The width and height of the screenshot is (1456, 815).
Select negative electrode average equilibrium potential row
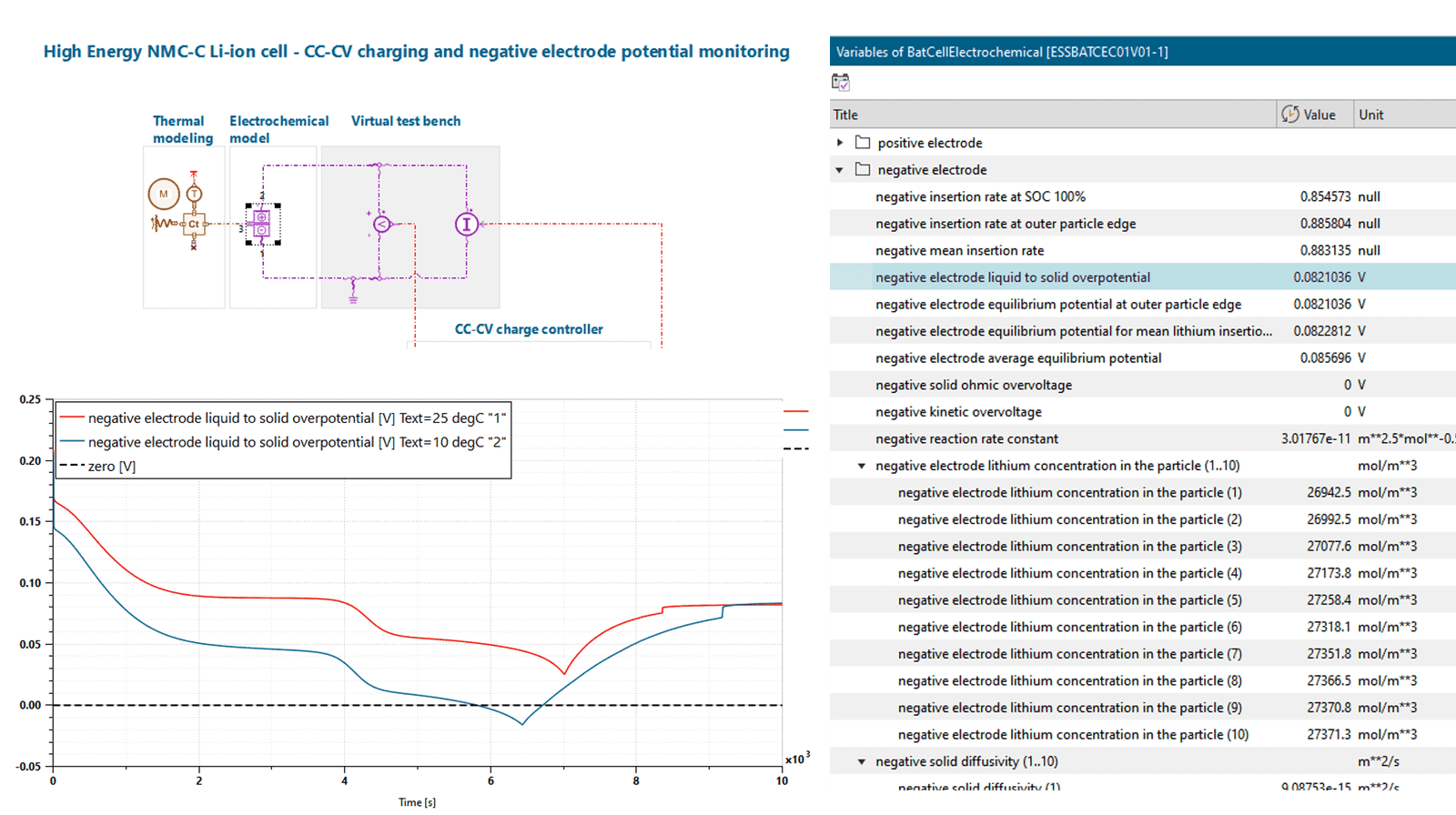pos(1143,357)
